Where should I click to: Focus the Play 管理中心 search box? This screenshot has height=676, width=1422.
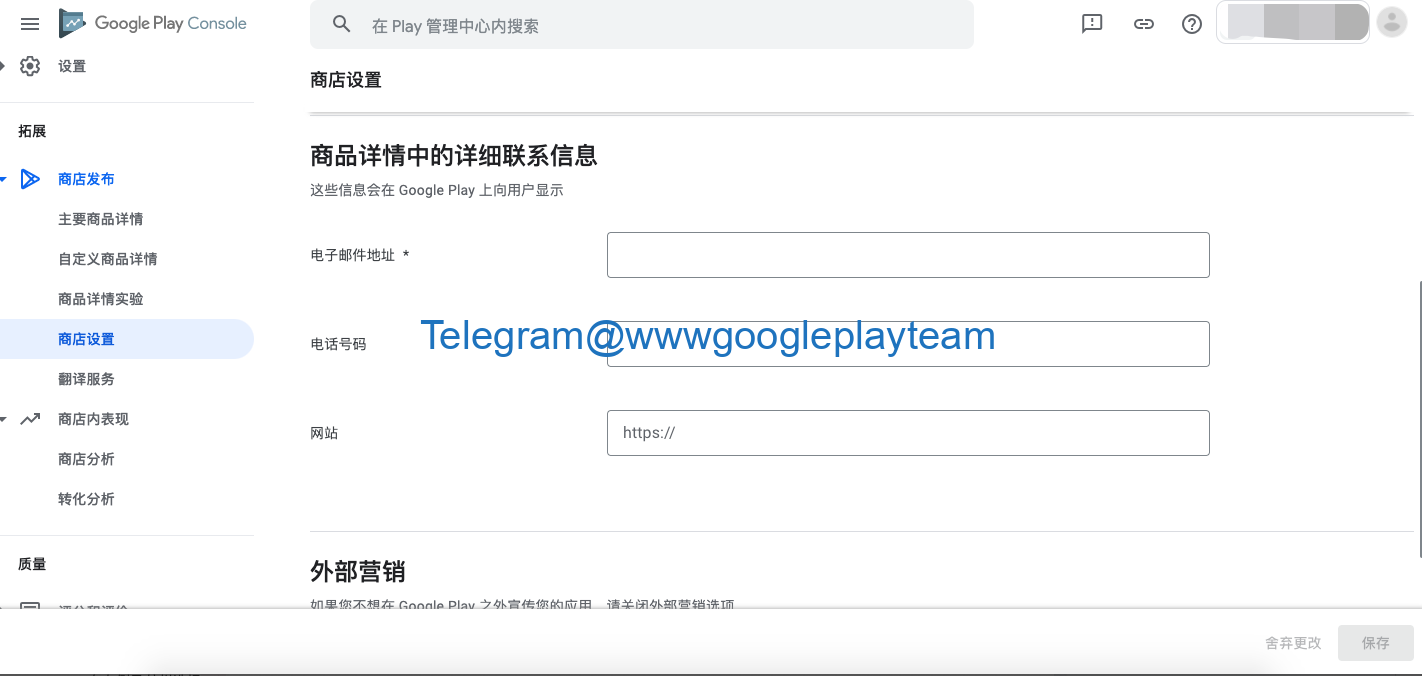(x=642, y=24)
